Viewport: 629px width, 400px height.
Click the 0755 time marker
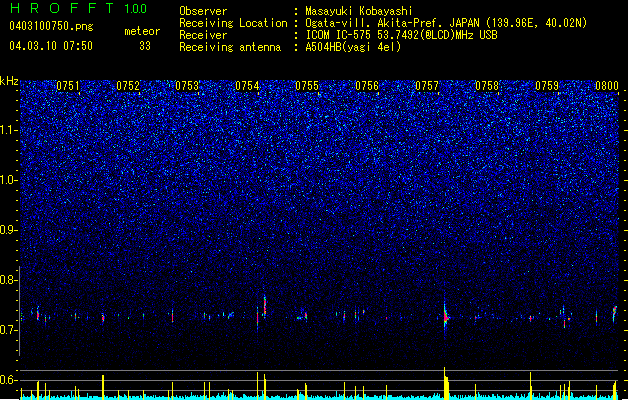pyautogui.click(x=307, y=86)
